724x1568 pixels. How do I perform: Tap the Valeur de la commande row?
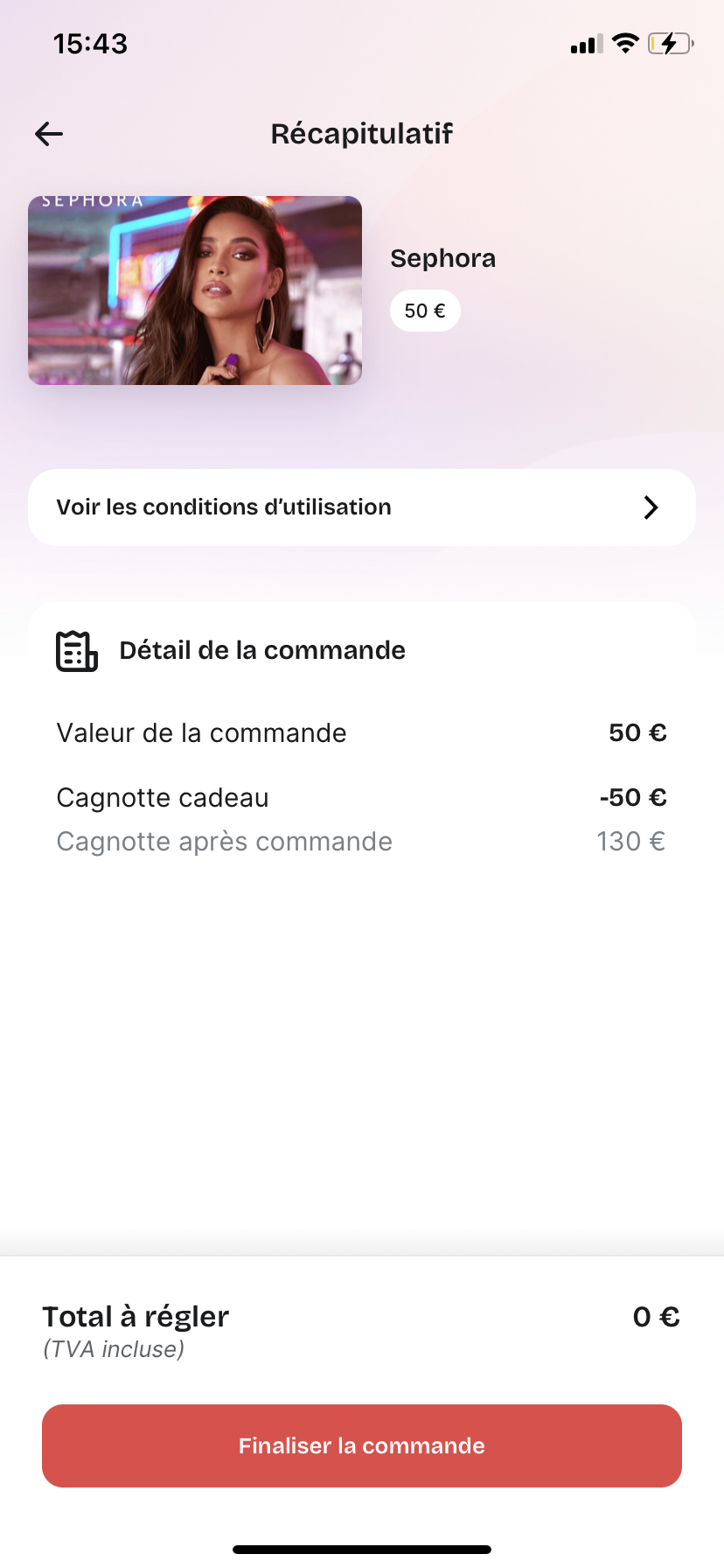coord(362,732)
